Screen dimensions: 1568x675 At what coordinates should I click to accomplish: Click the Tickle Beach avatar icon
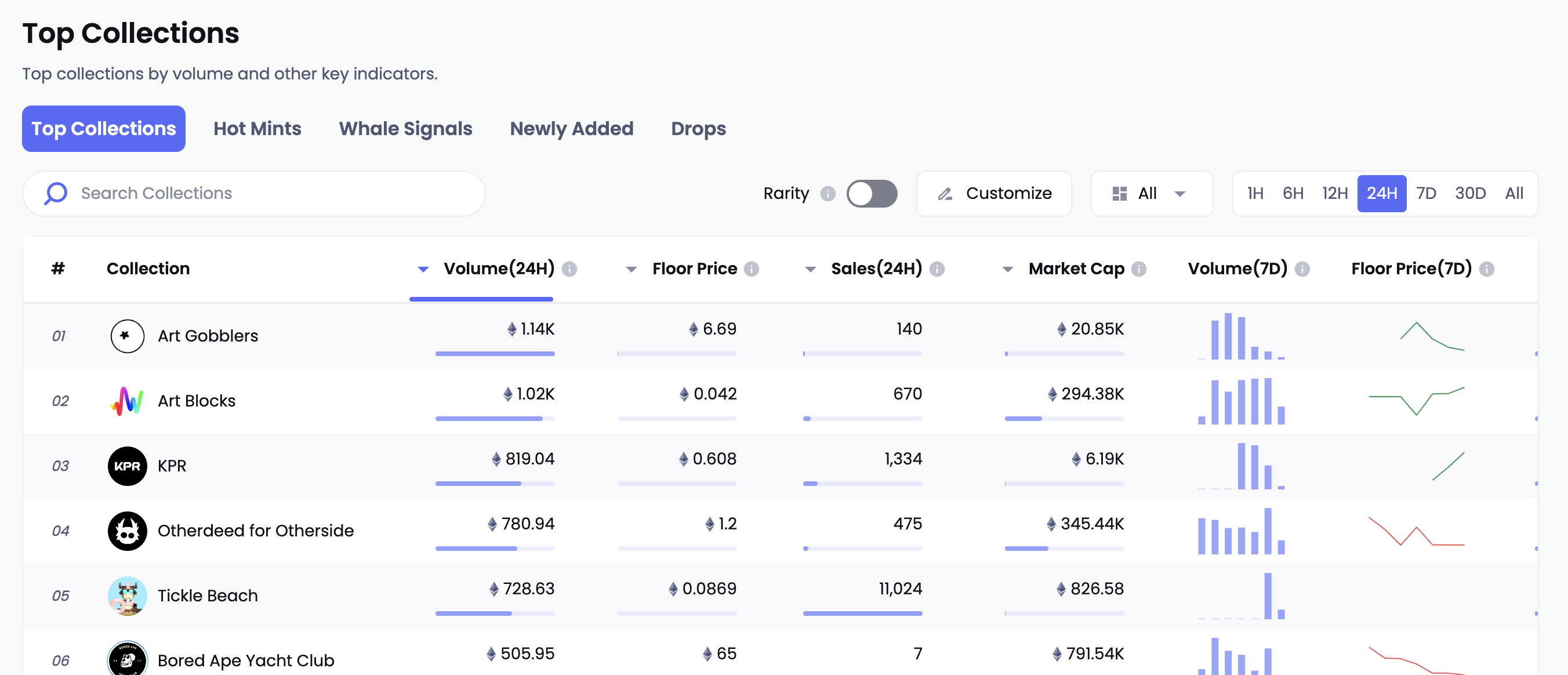(x=126, y=596)
